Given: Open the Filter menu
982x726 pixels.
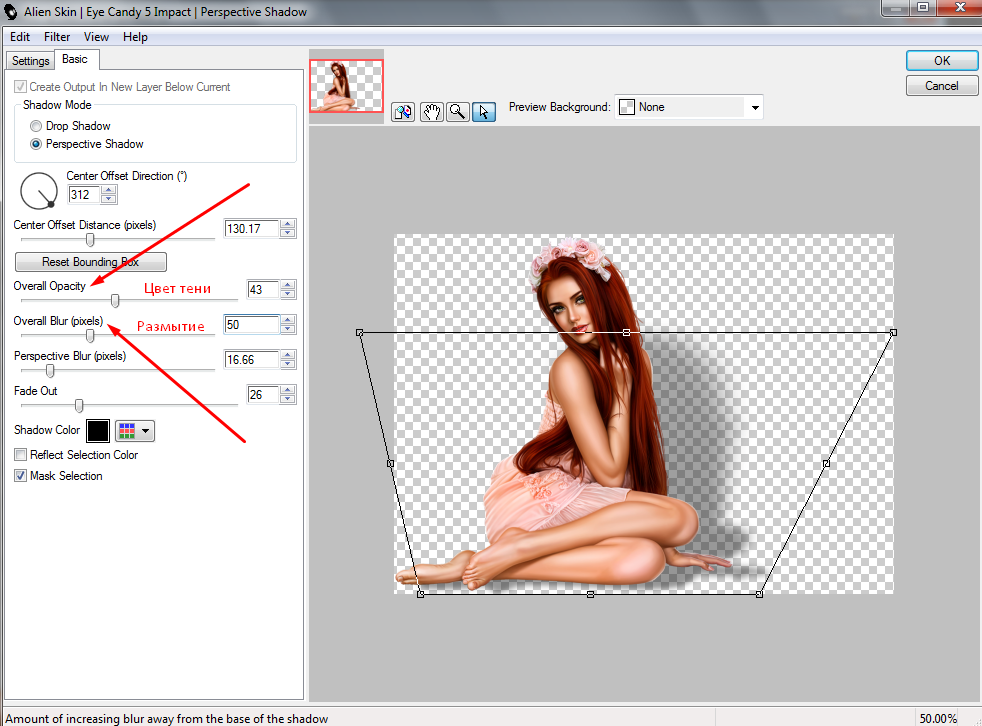Looking at the screenshot, I should tap(57, 37).
